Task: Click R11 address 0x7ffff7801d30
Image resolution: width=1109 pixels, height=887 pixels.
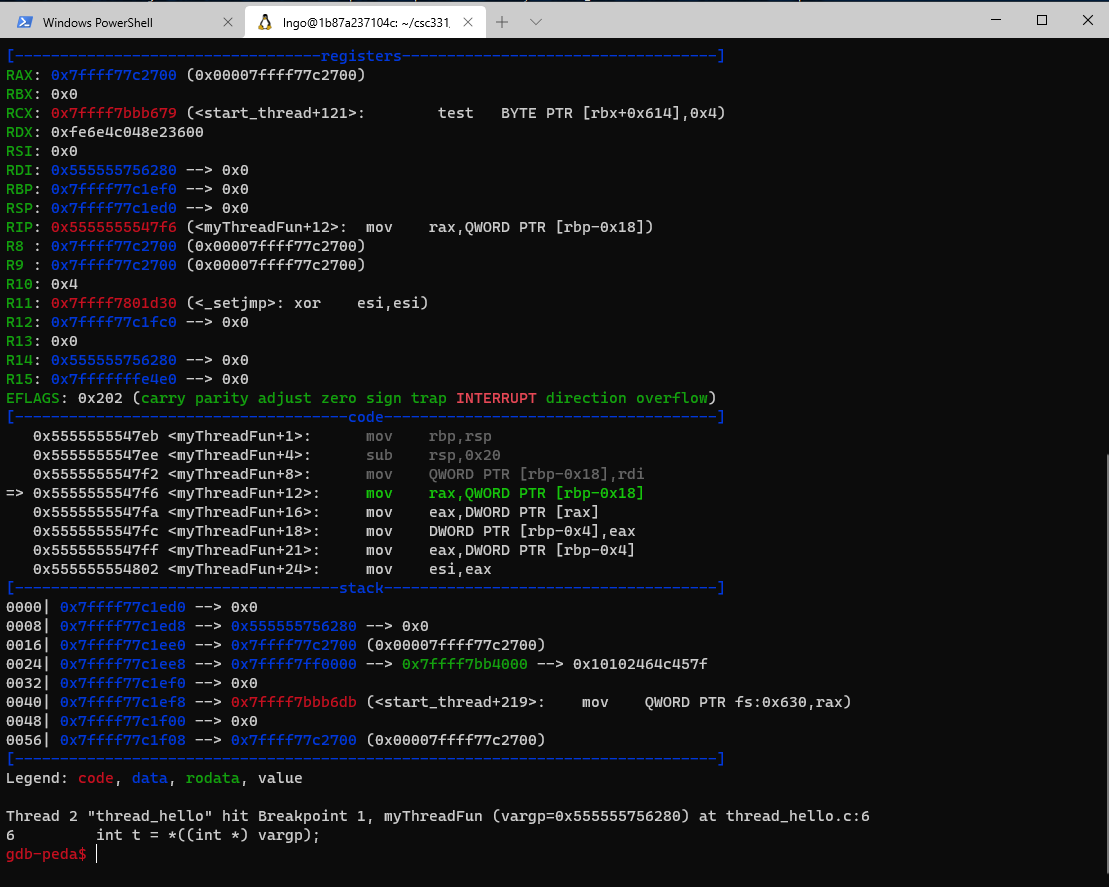Action: point(114,303)
